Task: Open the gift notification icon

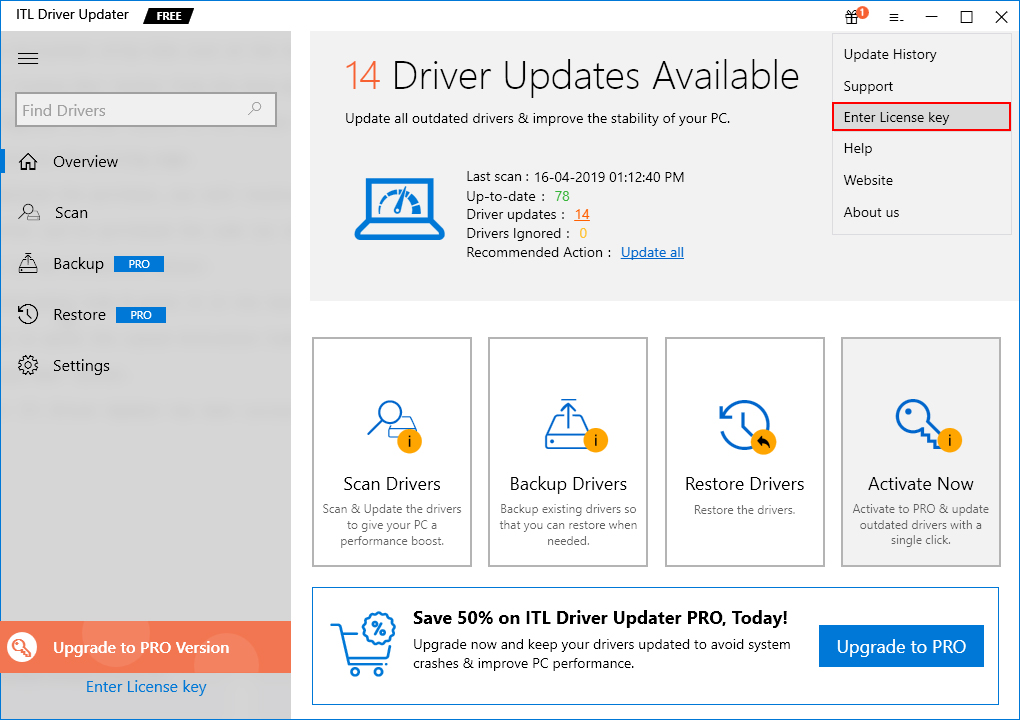Action: pos(855,16)
